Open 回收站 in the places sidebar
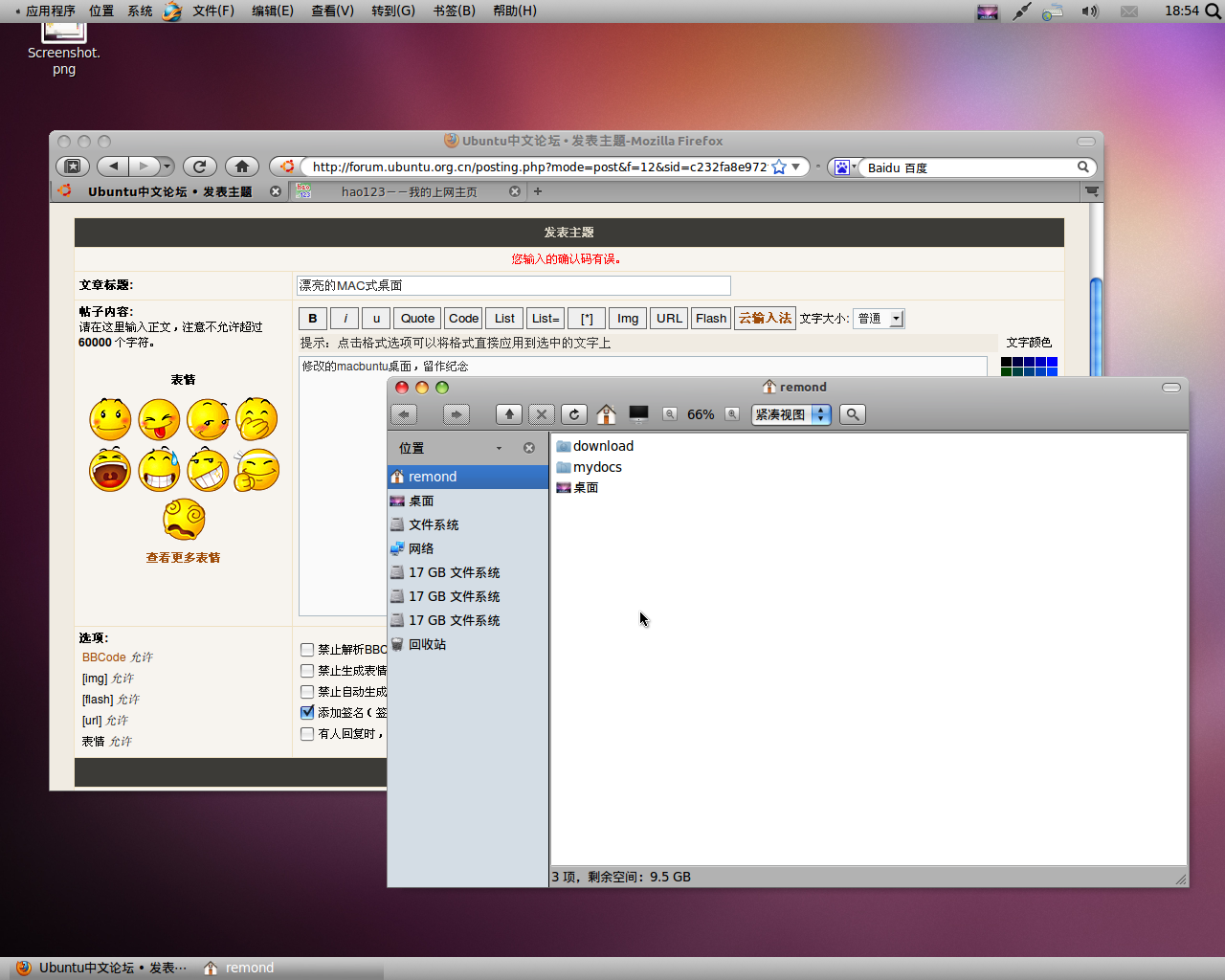1225x980 pixels. pos(468,644)
